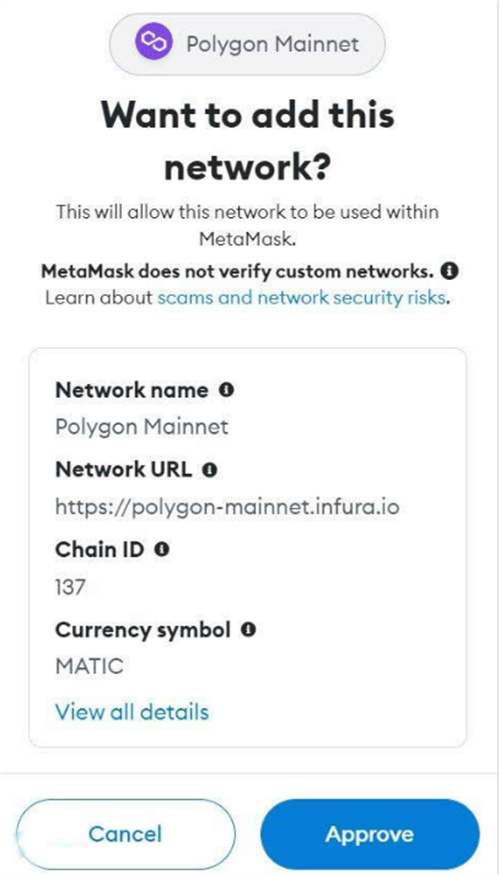Click the Polygon Mainnet network pill
Viewport: 500px width, 875px height.
click(x=248, y=43)
